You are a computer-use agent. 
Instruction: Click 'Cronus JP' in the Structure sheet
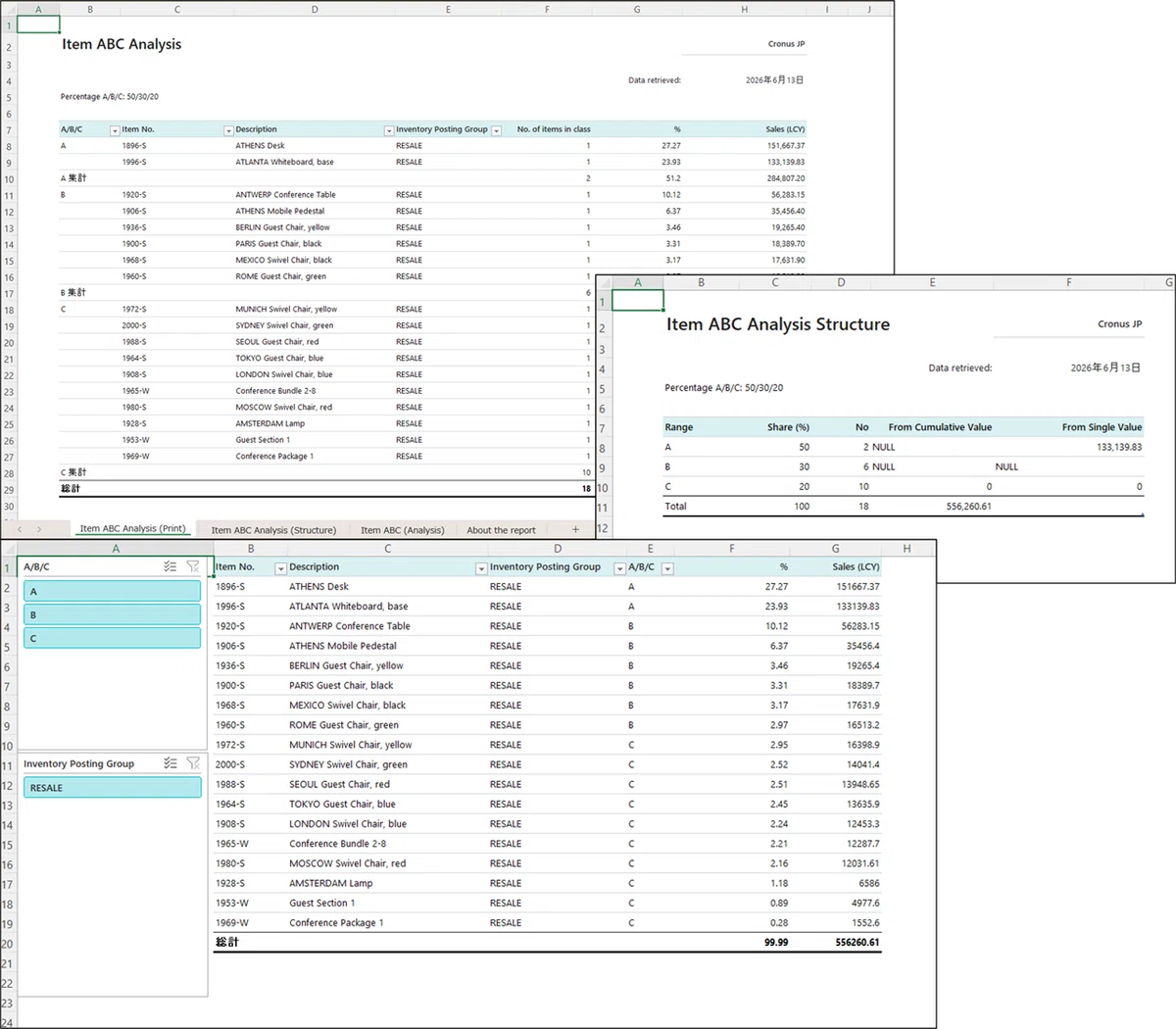(1119, 324)
